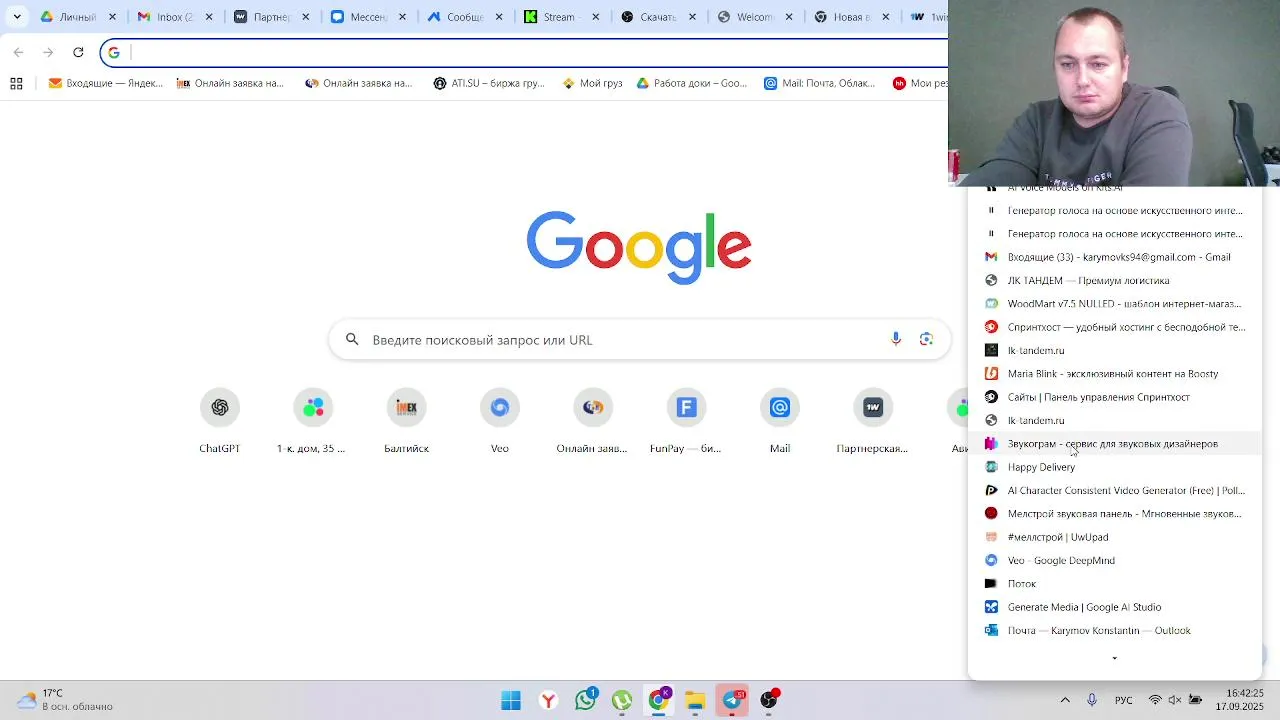Open history entry Входящие (33) Gmail
The height and width of the screenshot is (720, 1280).
point(1114,257)
